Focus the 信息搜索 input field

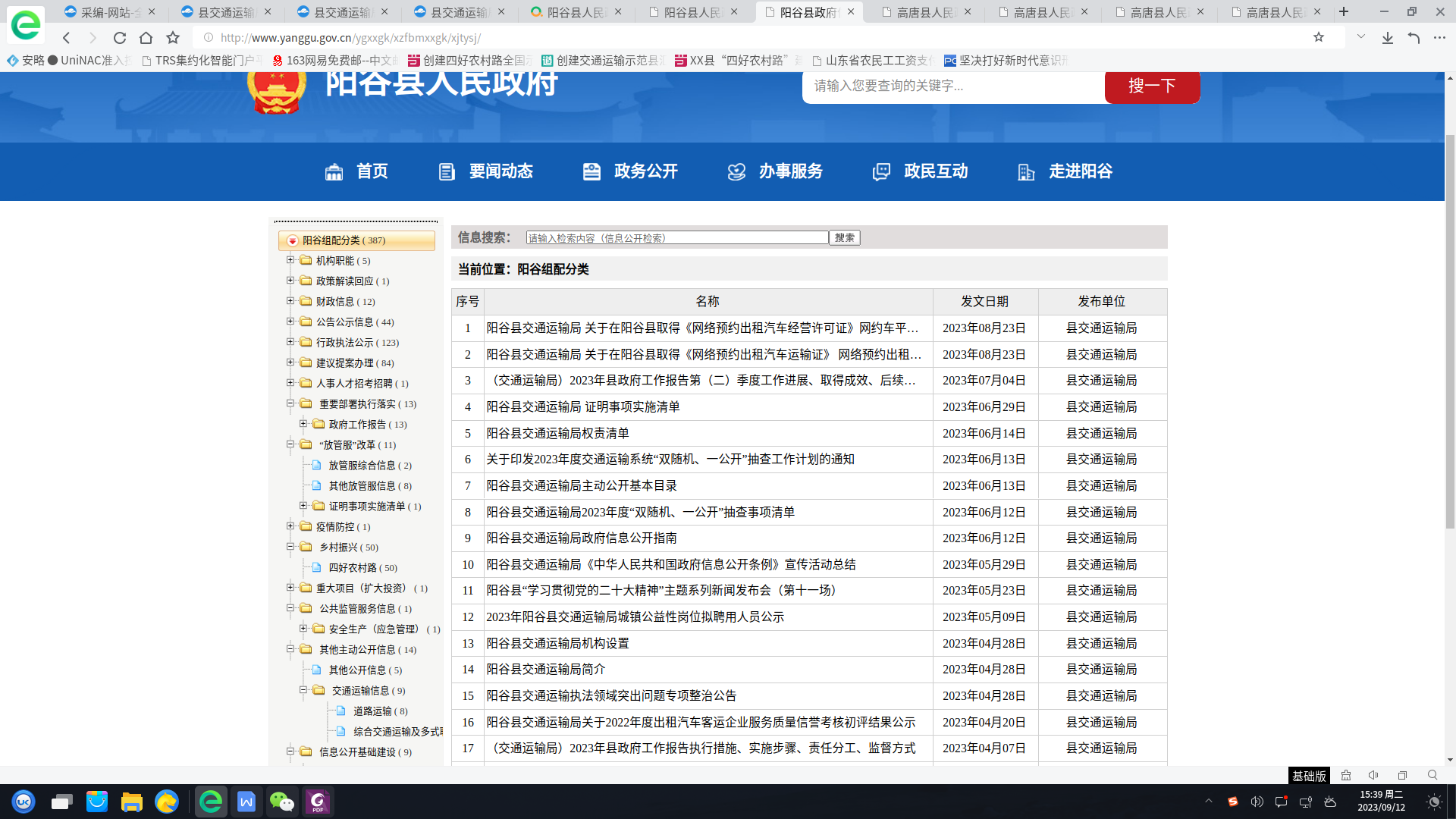tap(677, 238)
